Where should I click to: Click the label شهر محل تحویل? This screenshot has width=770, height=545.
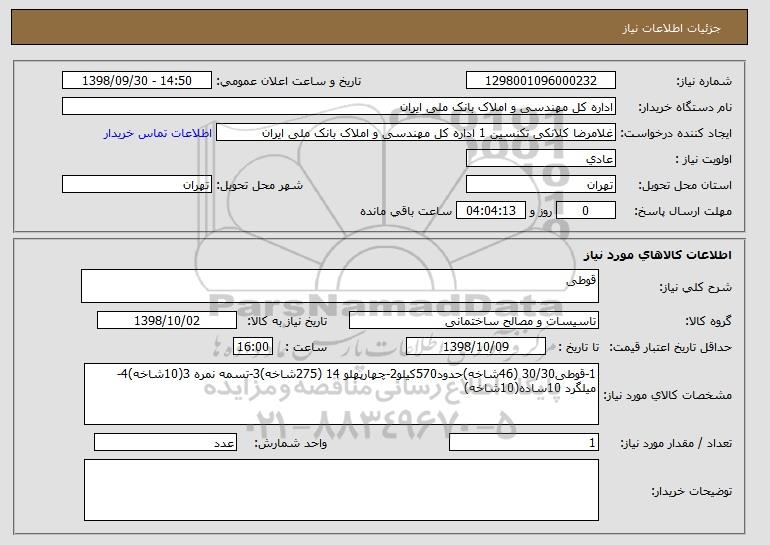(x=260, y=186)
